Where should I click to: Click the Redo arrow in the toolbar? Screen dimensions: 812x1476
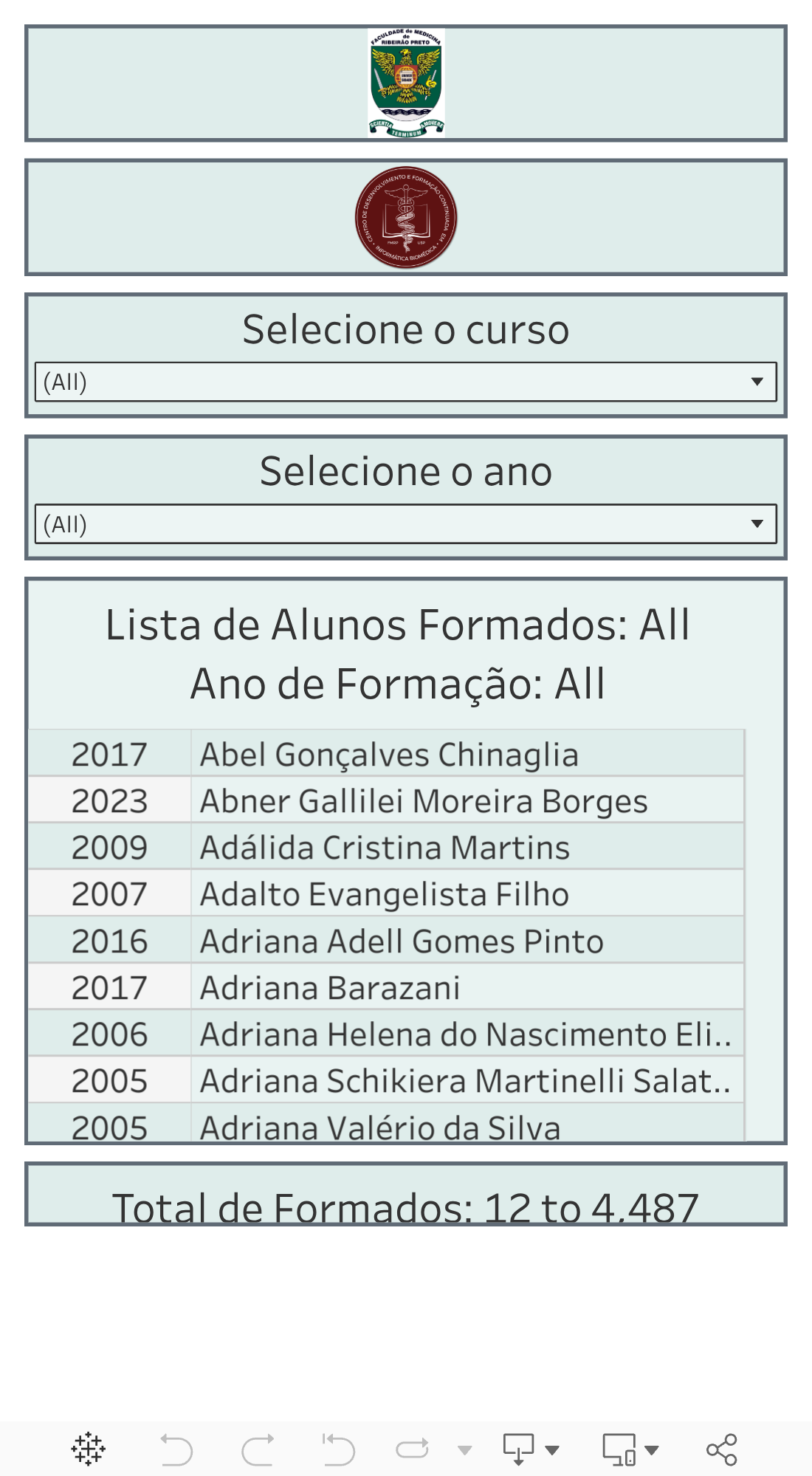[x=258, y=1449]
